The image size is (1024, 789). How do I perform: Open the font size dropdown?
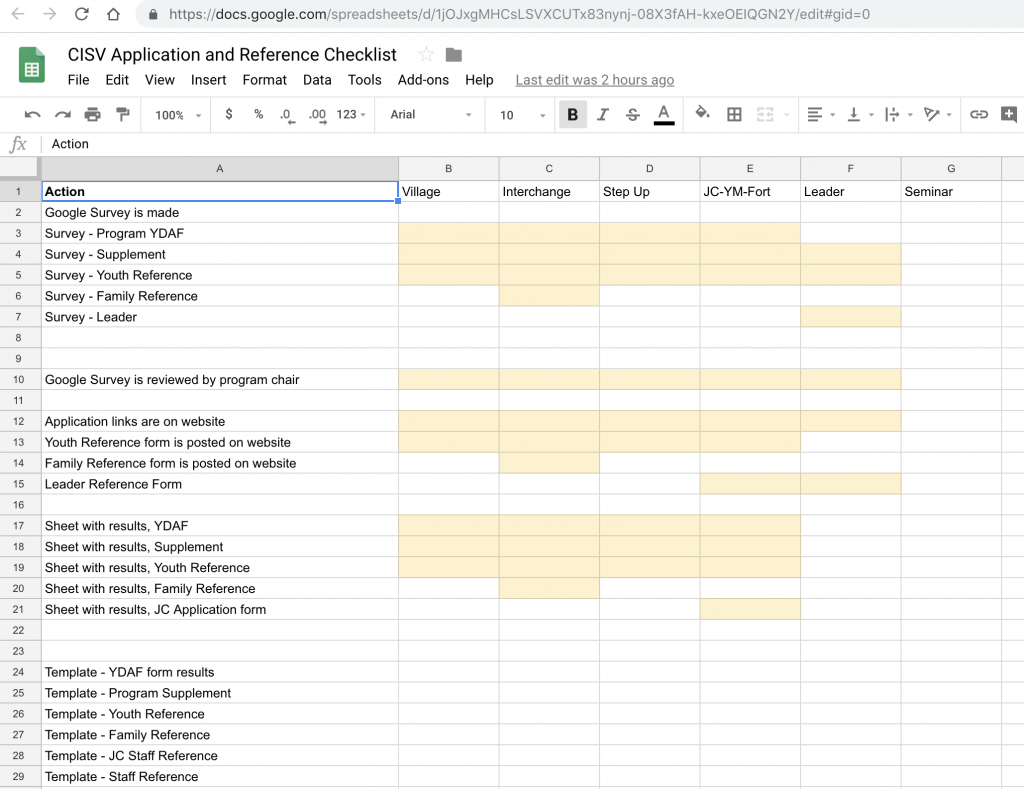[x=518, y=114]
